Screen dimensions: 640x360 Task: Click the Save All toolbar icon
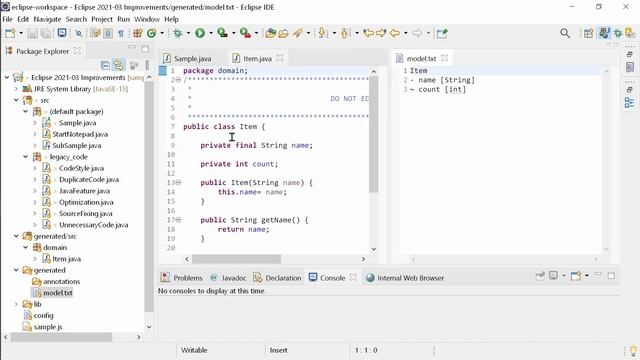(45, 33)
